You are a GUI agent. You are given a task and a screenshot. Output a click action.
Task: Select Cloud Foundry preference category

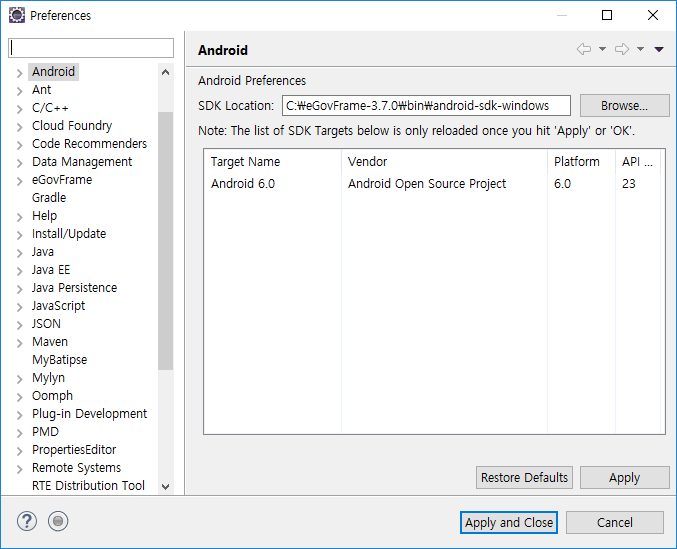(x=72, y=126)
